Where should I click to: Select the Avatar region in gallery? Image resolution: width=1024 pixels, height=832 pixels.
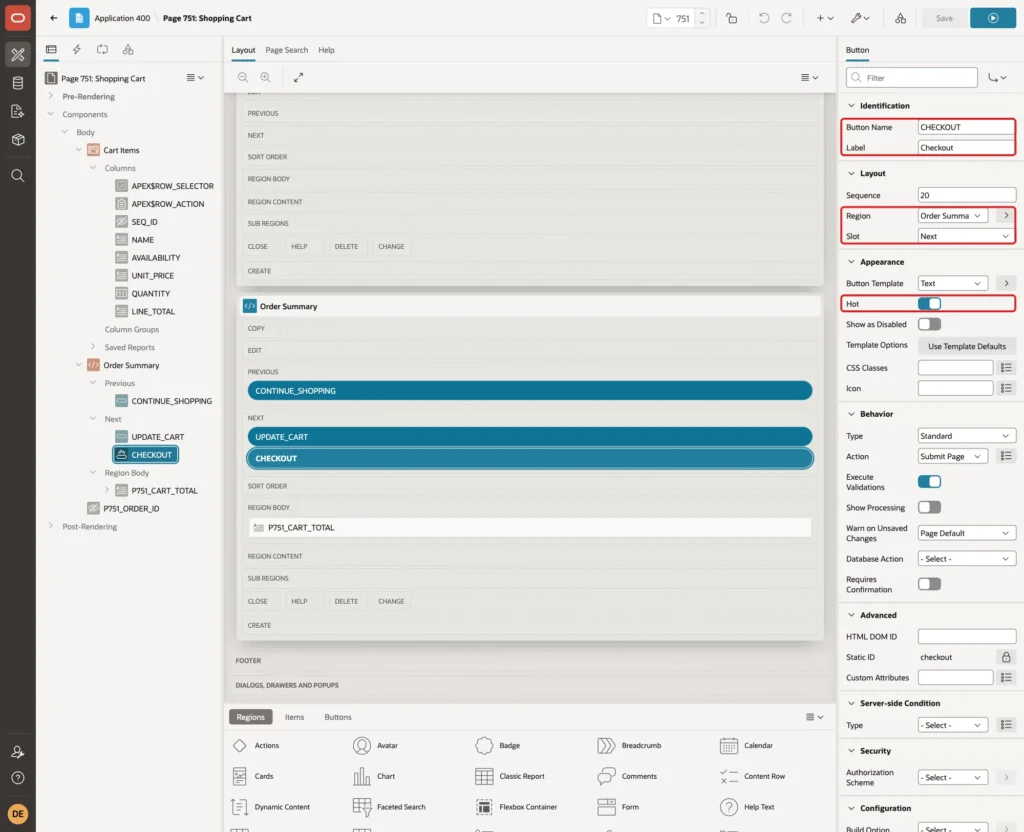[376, 745]
